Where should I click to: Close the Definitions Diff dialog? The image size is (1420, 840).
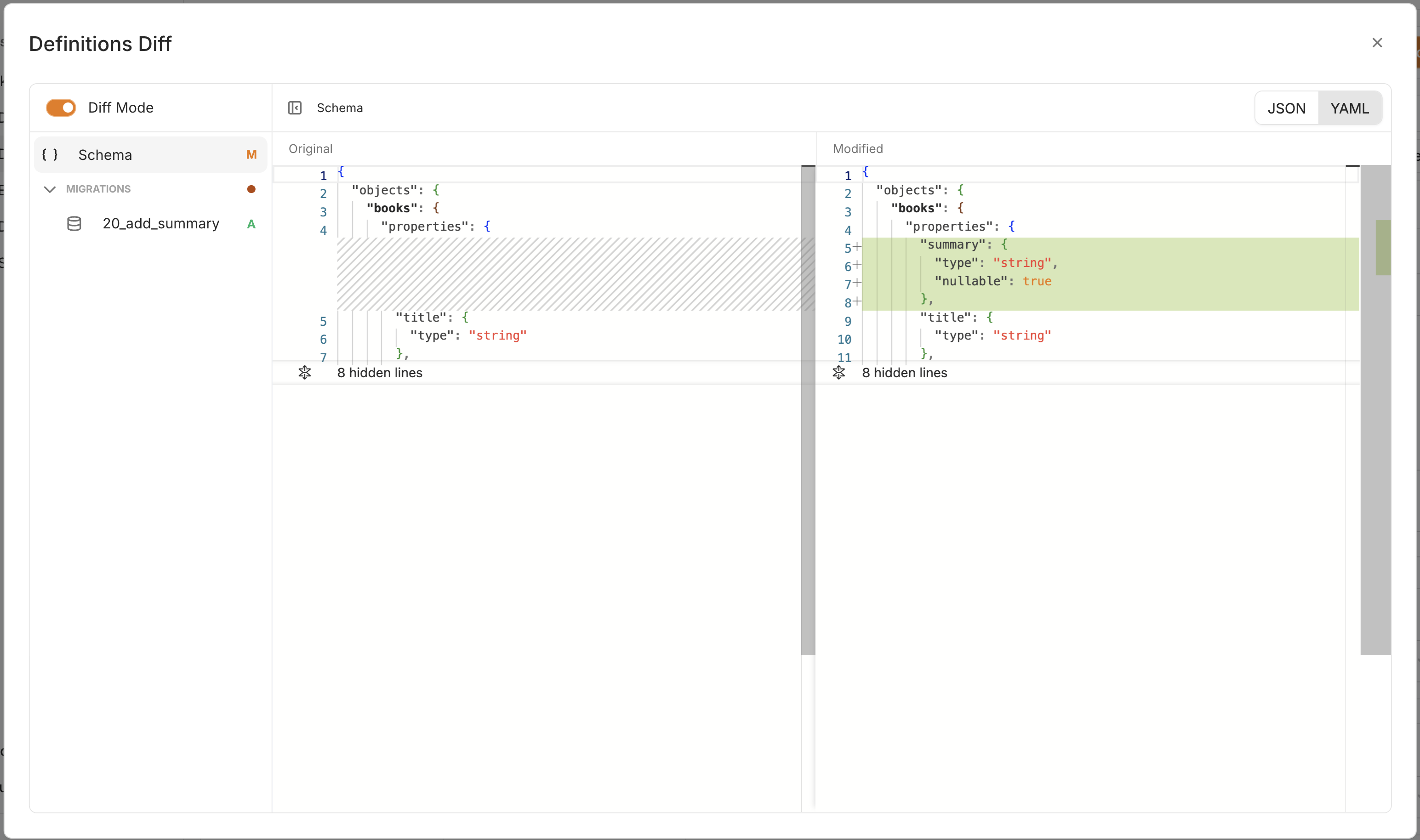click(x=1377, y=43)
